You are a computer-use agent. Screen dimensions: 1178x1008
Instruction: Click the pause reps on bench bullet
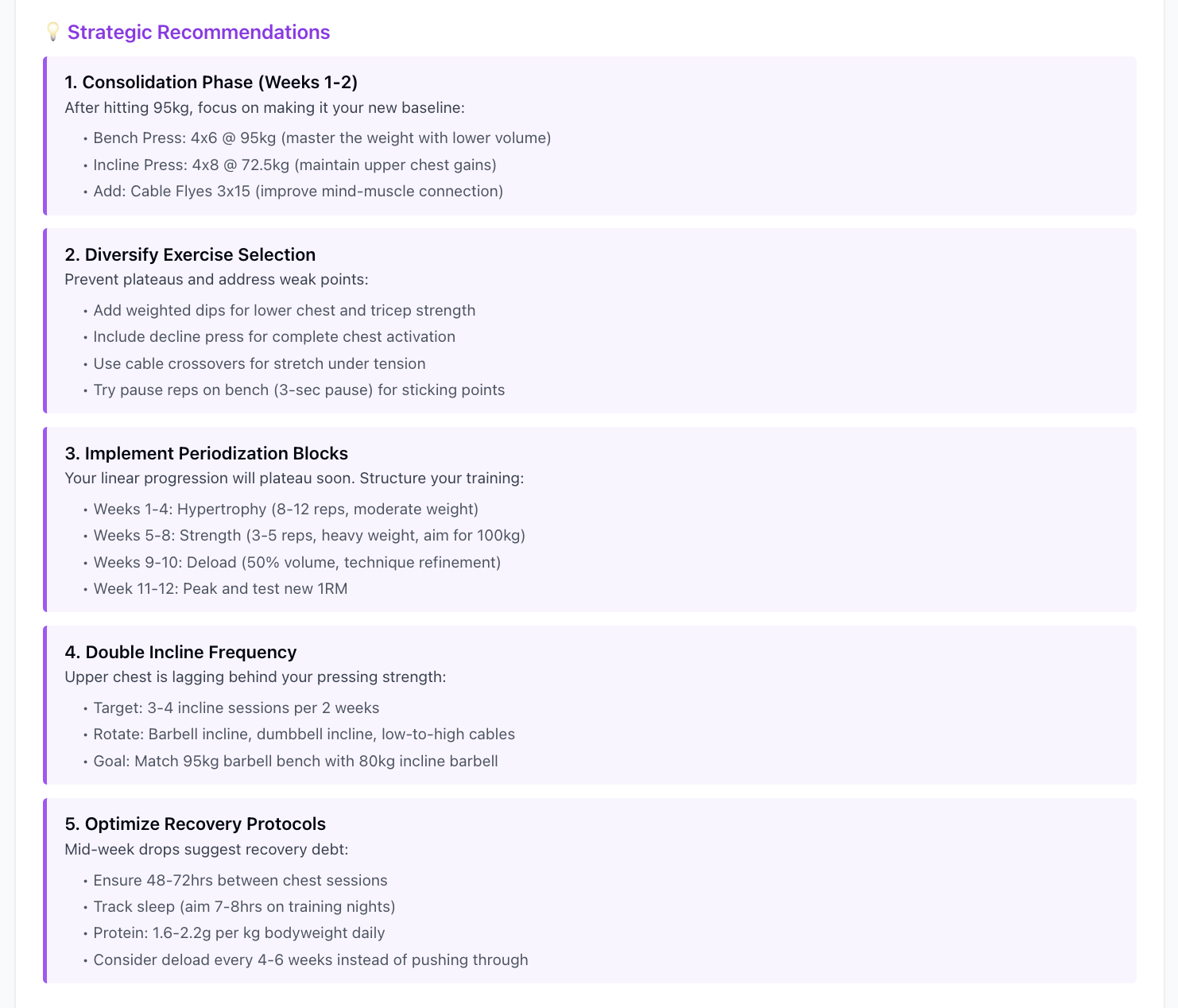(299, 390)
